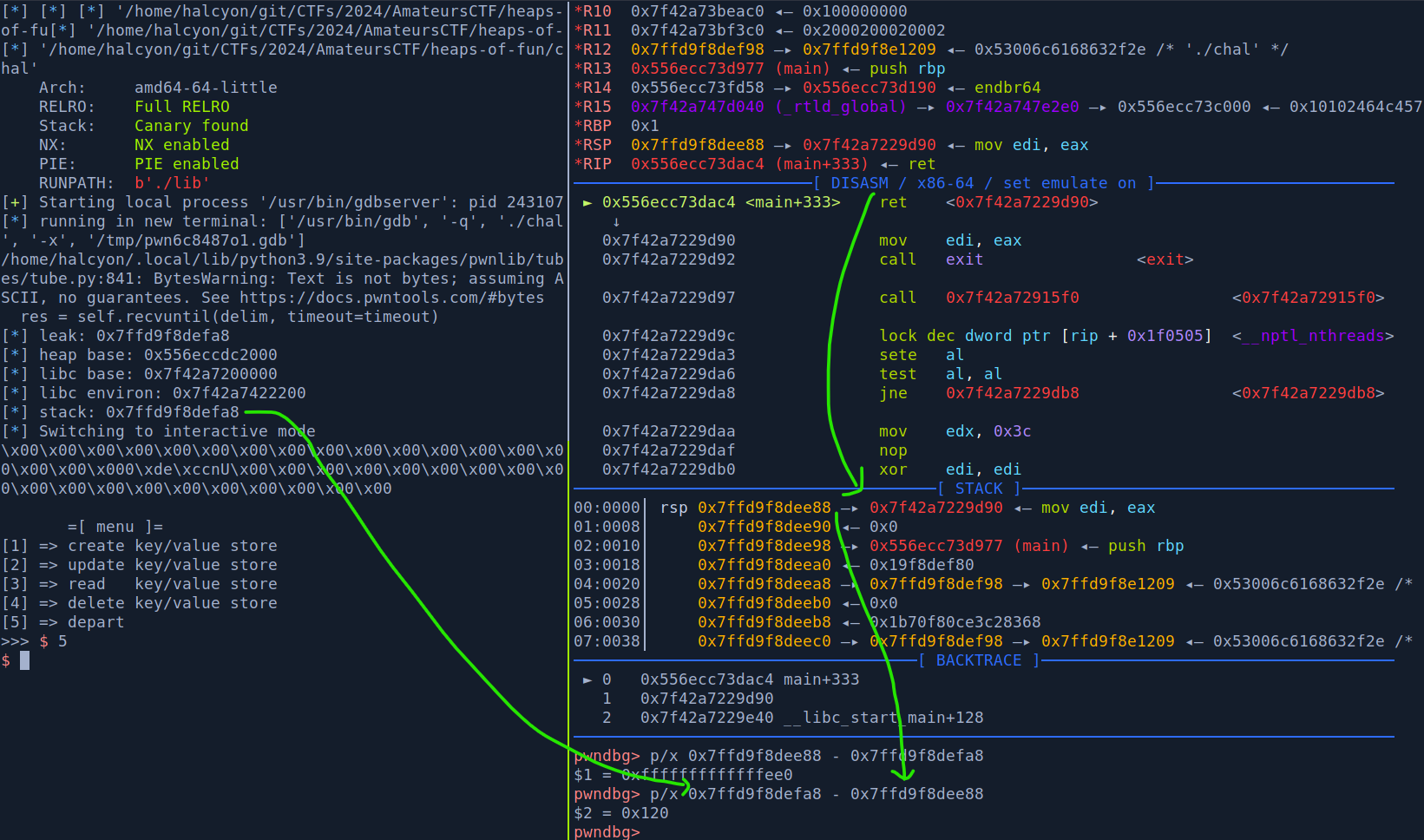Click the empty pwndbg prompt at bottom

coord(606,831)
